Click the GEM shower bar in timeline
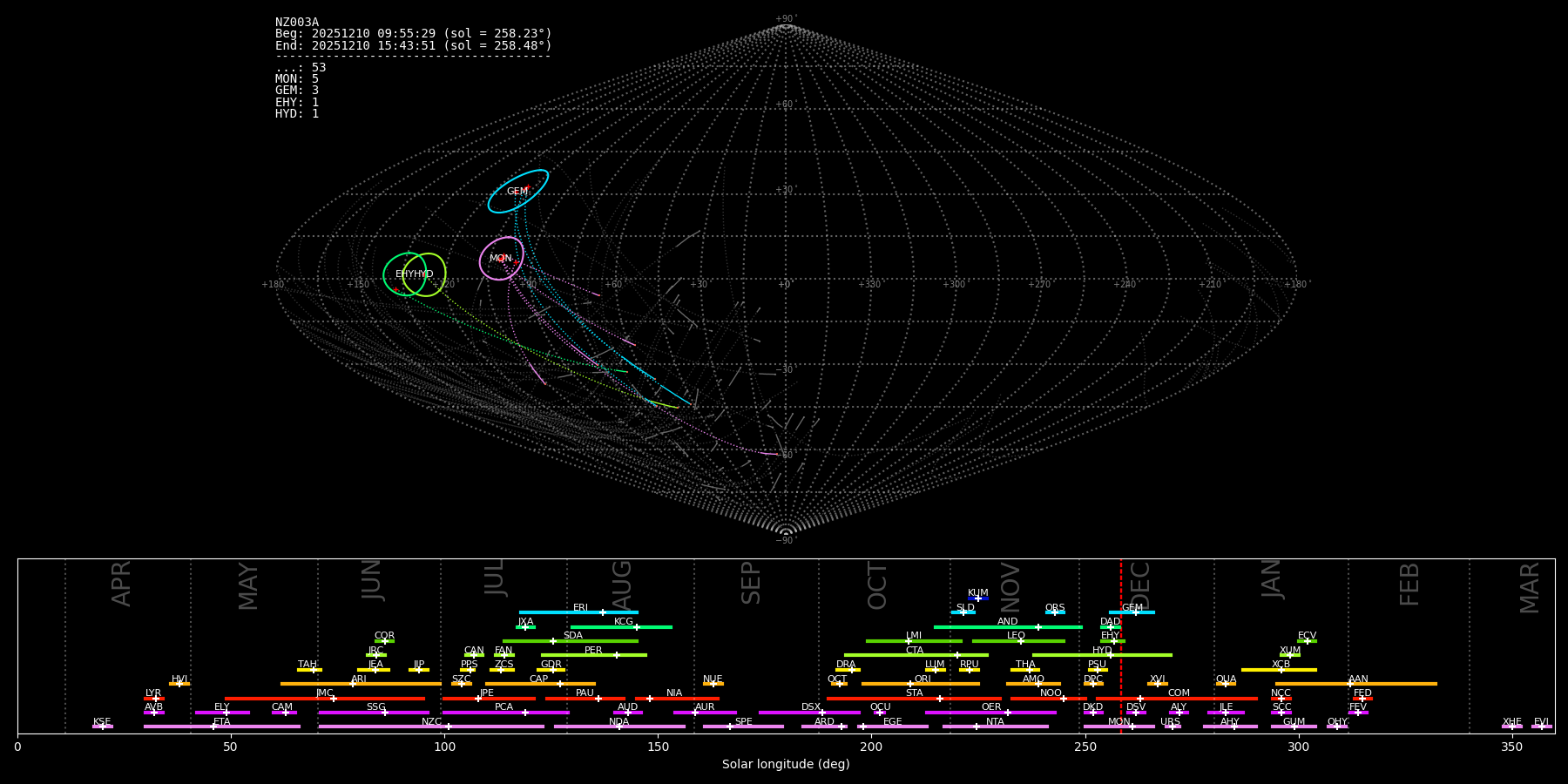 1132,612
